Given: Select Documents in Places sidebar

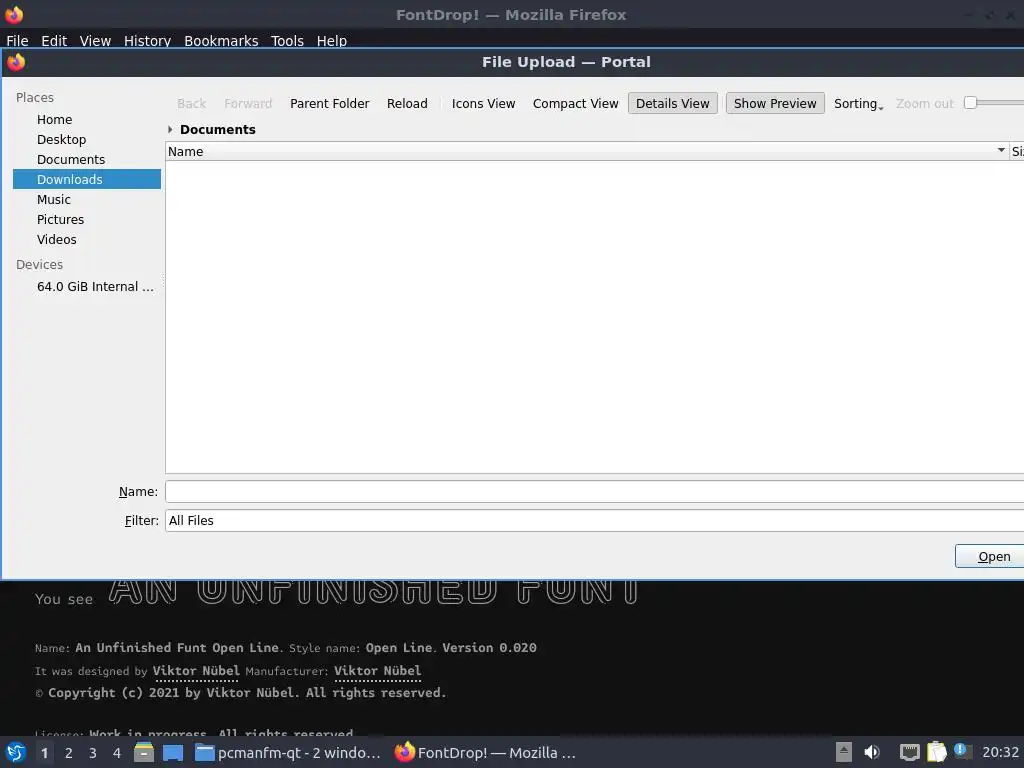Looking at the screenshot, I should (x=71, y=159).
